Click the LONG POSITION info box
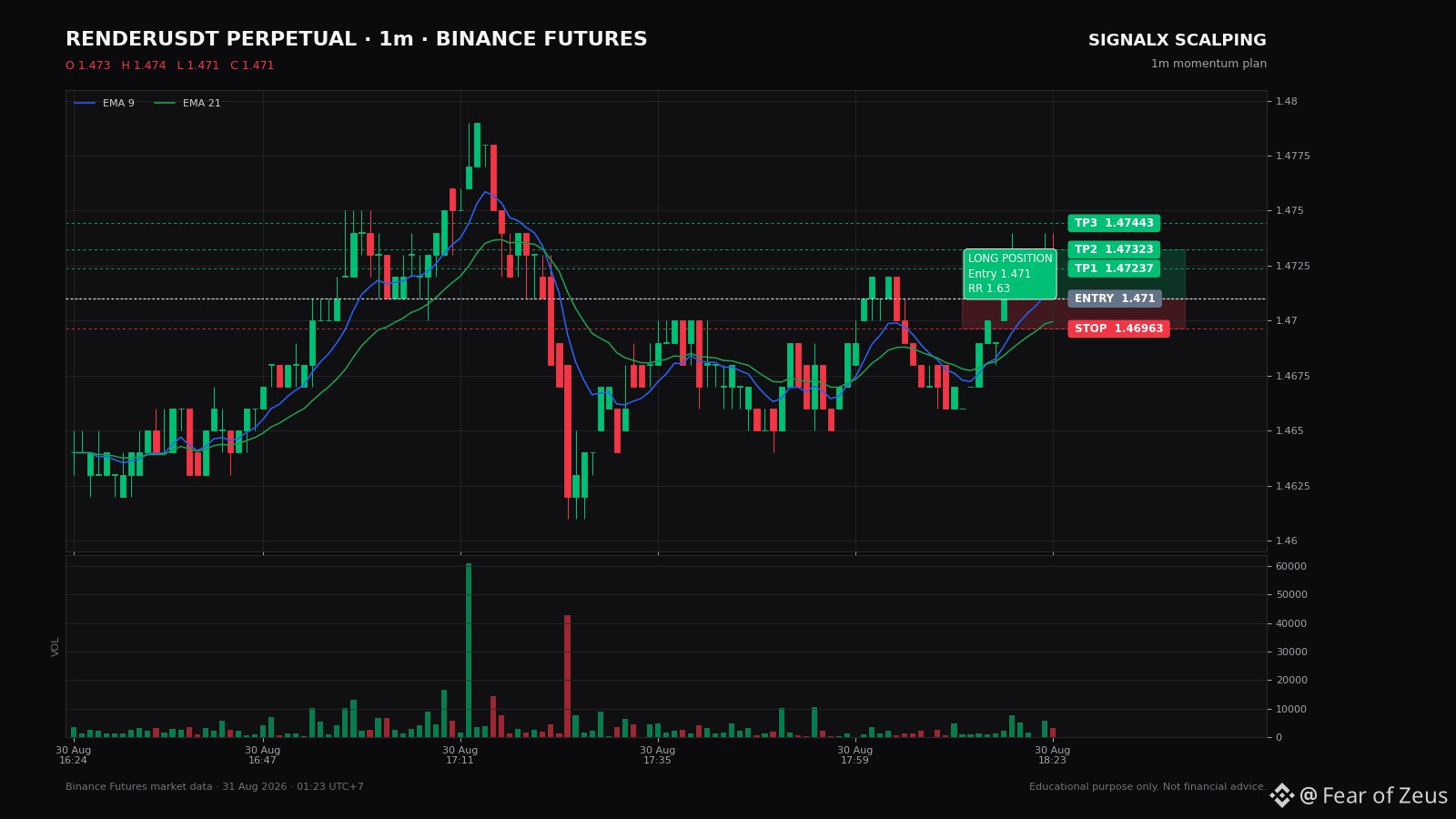Image resolution: width=1456 pixels, height=819 pixels. [1010, 274]
